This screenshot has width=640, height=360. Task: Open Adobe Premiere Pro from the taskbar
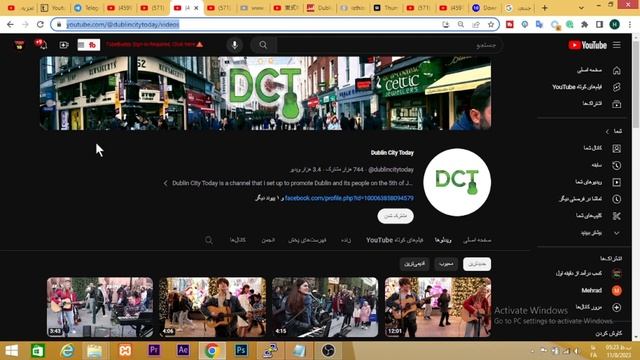pyautogui.click(x=154, y=351)
